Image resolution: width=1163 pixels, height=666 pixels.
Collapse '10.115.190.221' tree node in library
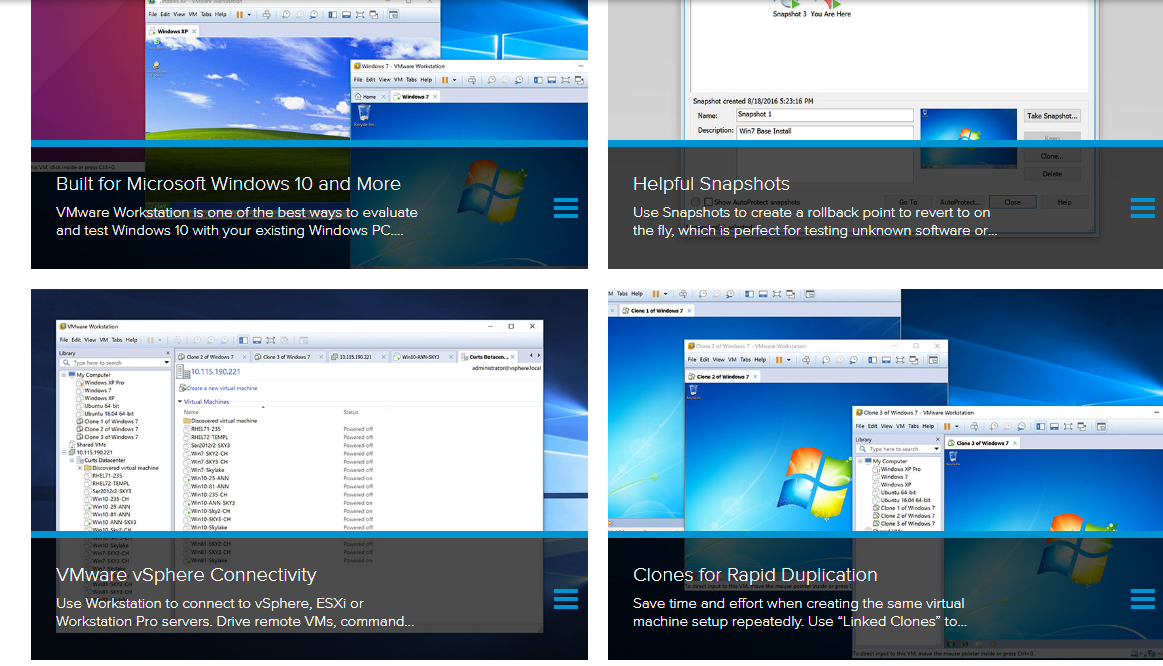pyautogui.click(x=64, y=452)
